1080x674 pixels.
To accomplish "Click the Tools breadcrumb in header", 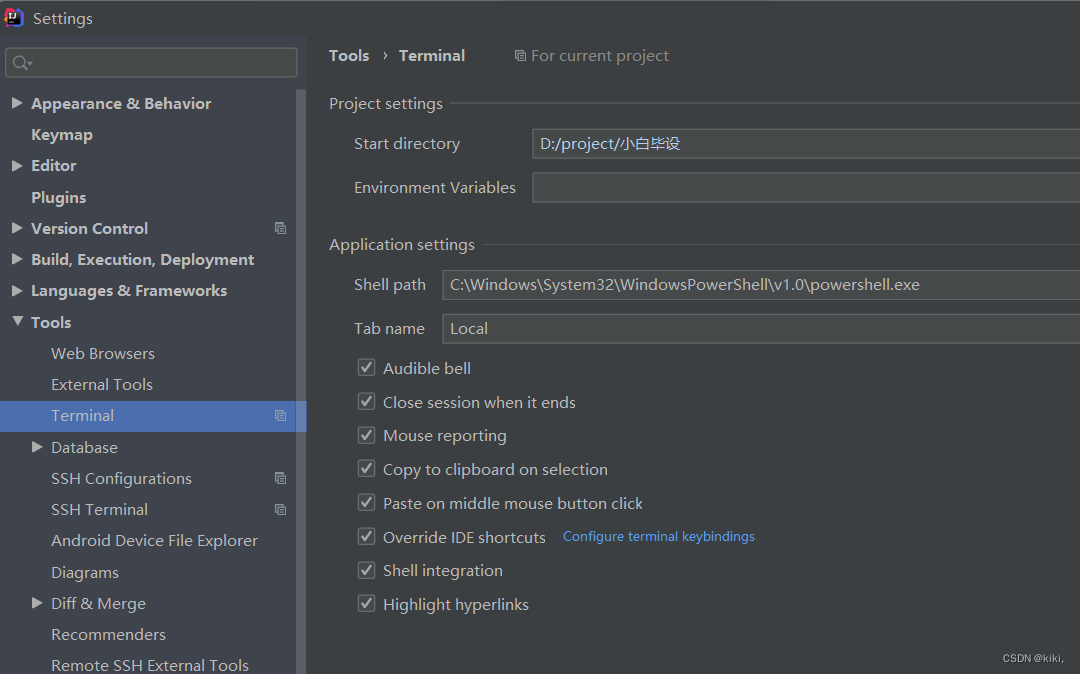I will 349,56.
